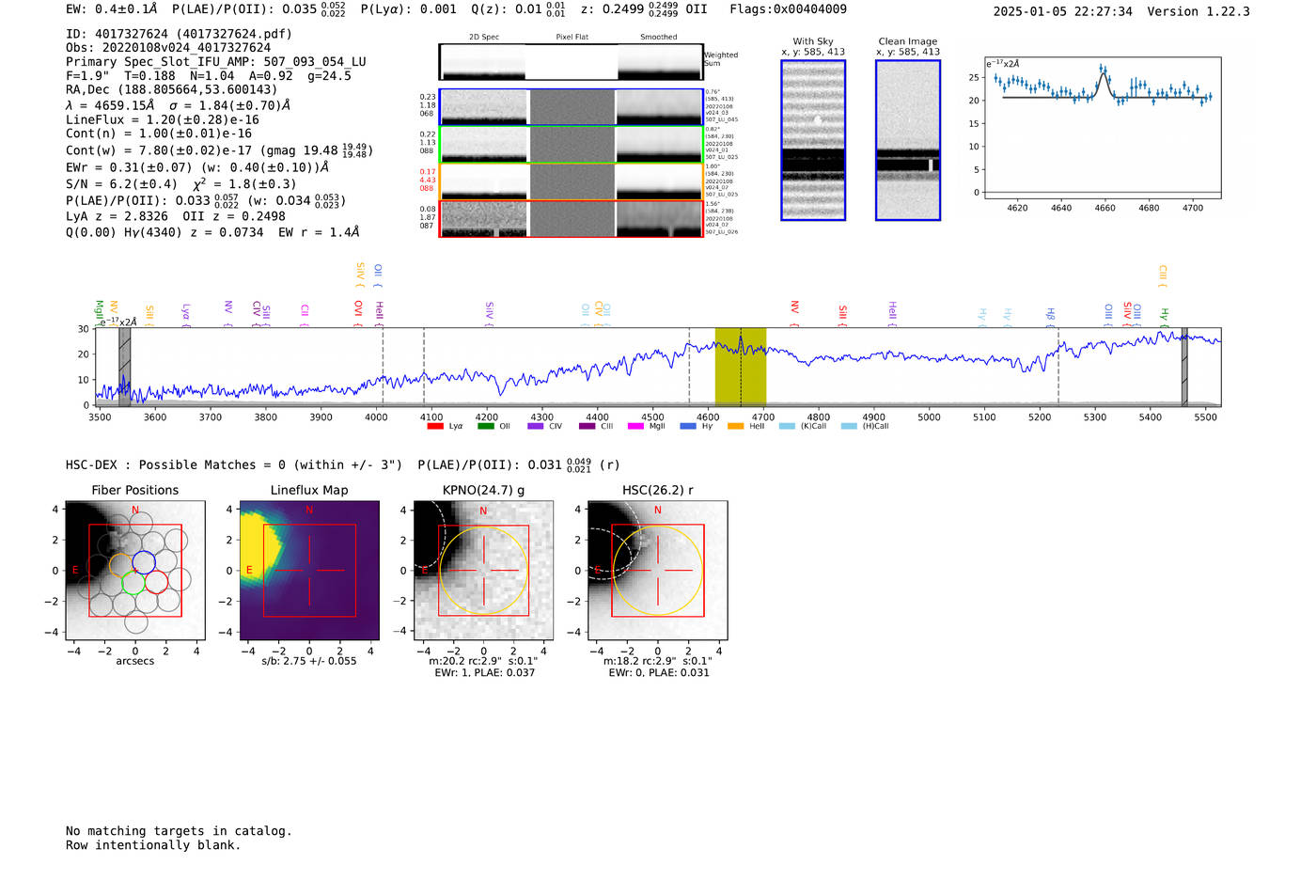Image resolution: width=1316 pixels, height=896 pixels.
Task: Click the Lyα red legend swatch
Action: click(435, 426)
